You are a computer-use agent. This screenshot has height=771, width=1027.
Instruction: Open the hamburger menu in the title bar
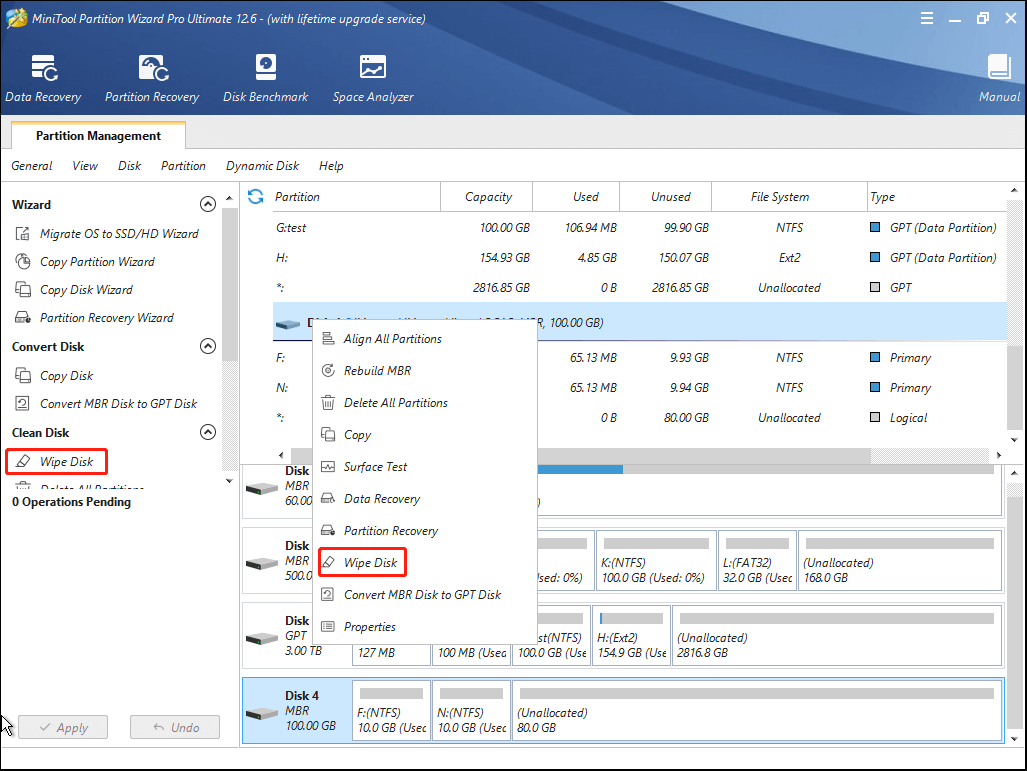926,18
